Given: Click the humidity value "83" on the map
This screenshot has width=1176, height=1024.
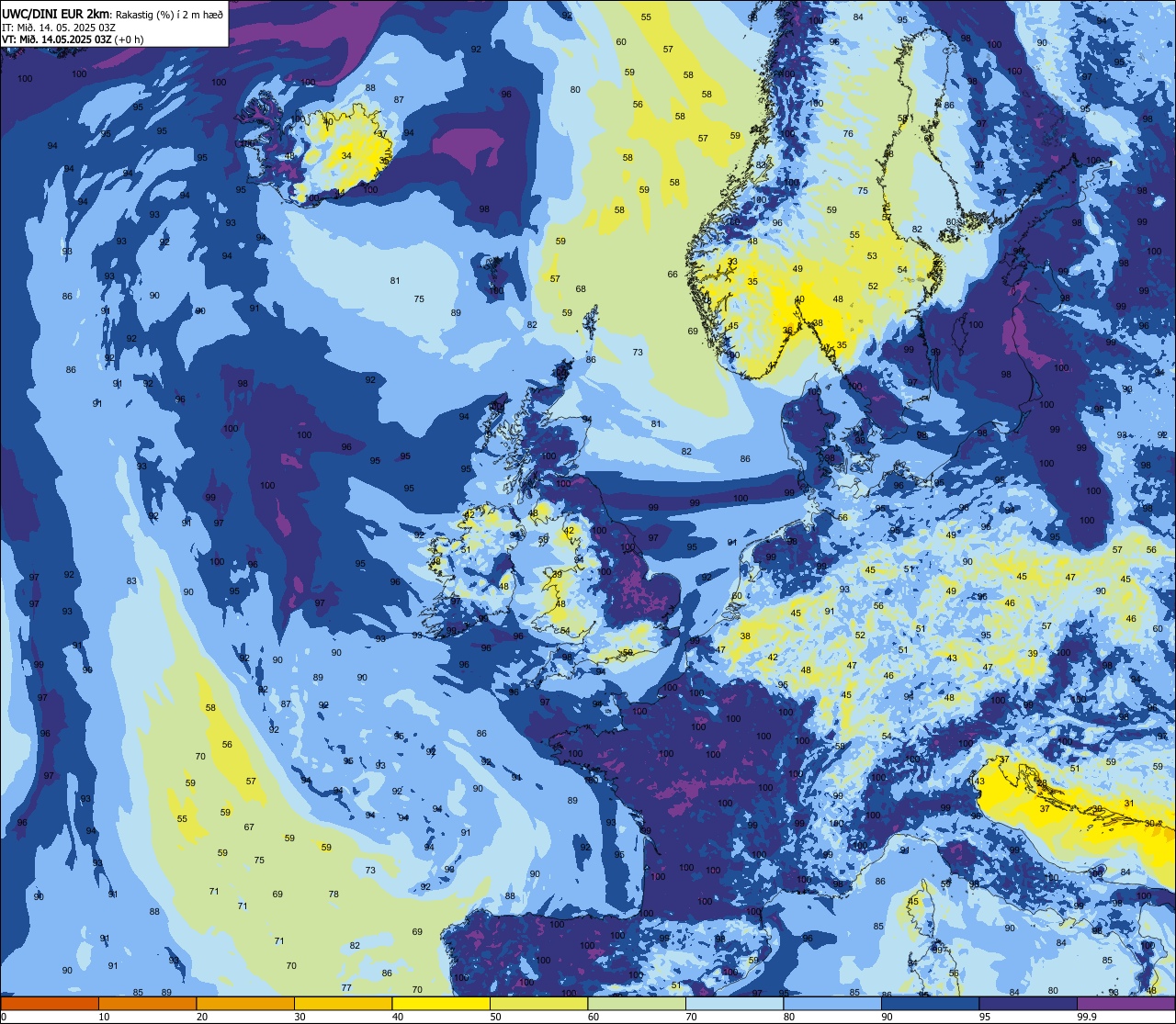Looking at the screenshot, I should pos(131,580).
